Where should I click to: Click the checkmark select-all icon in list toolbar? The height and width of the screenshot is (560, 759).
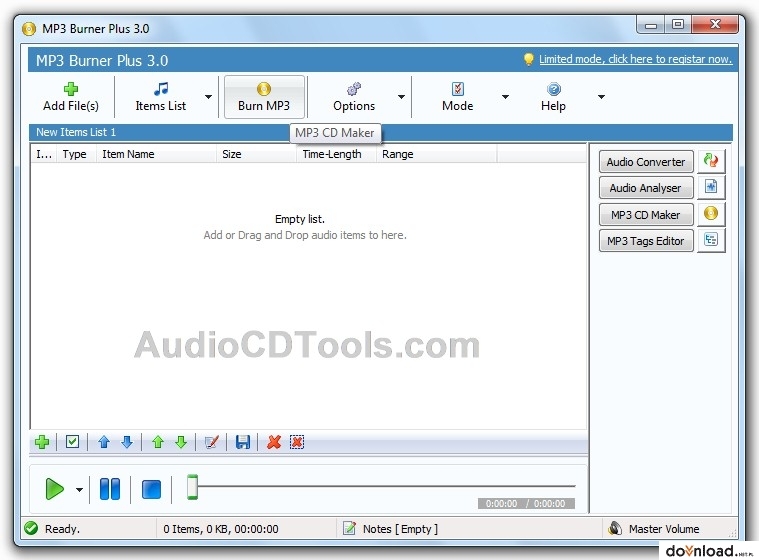point(72,441)
